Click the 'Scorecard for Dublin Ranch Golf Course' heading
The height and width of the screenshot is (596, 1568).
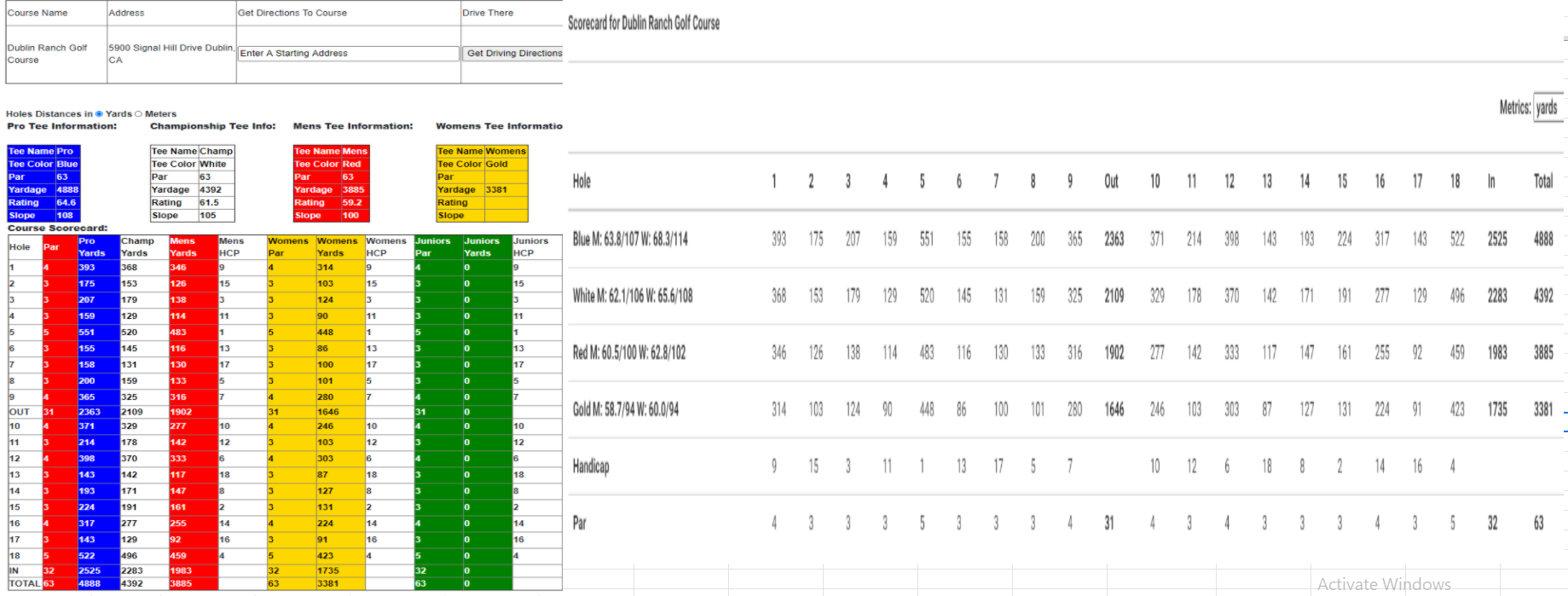[x=644, y=23]
